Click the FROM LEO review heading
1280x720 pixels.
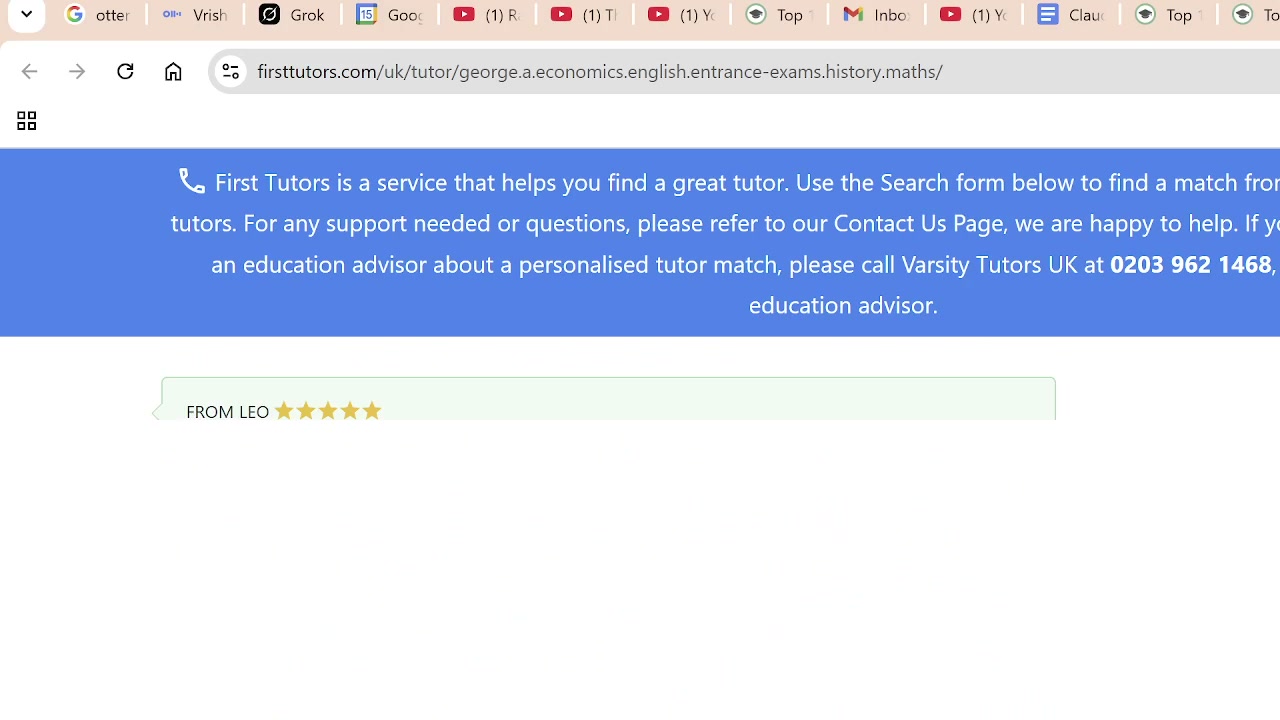227,412
